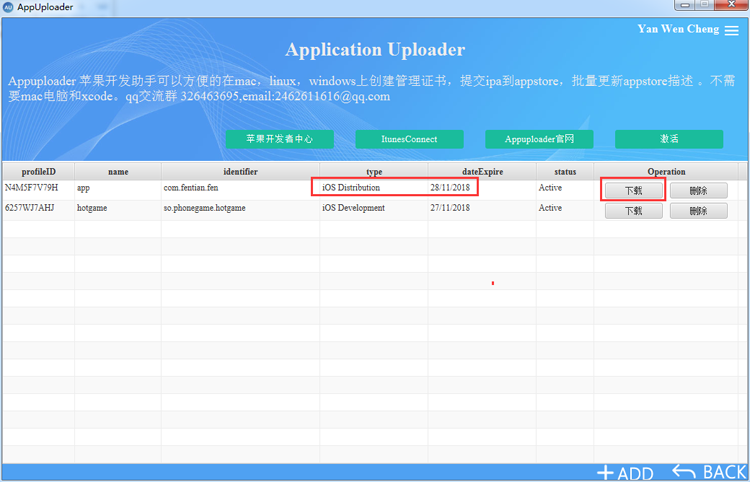Sort by status column header

click(565, 172)
